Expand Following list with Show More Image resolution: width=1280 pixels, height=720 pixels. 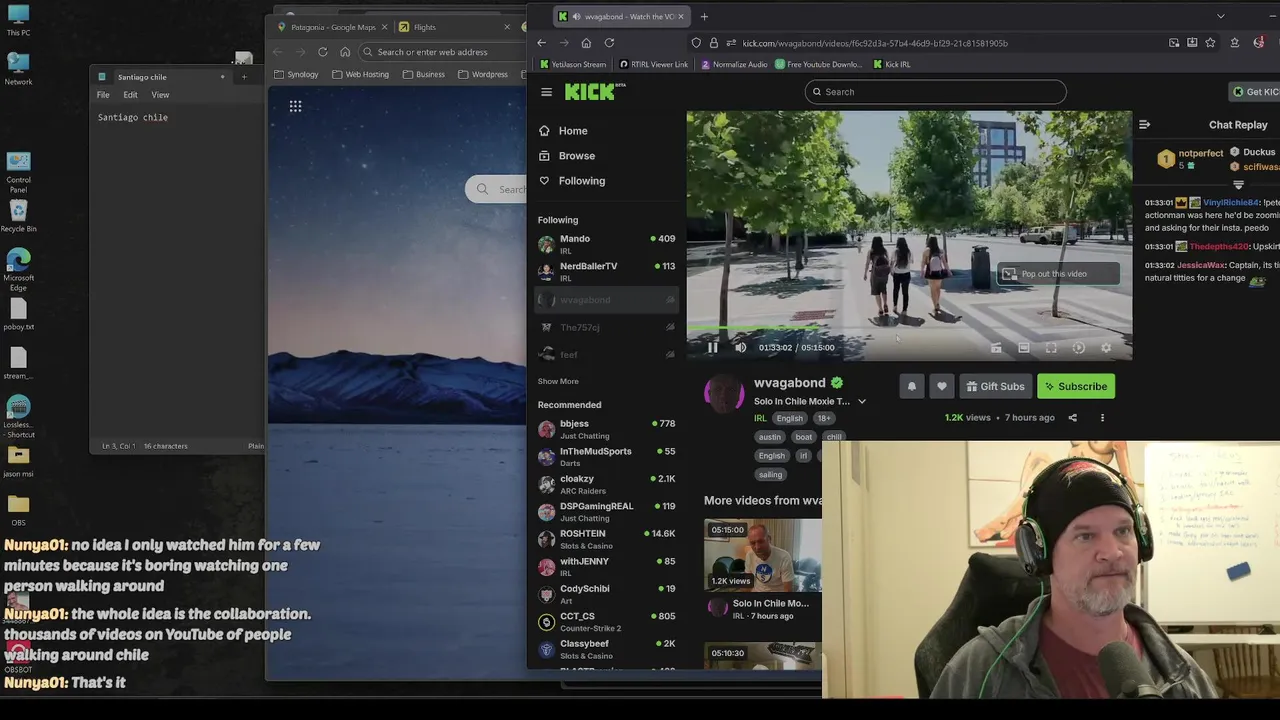(x=558, y=381)
